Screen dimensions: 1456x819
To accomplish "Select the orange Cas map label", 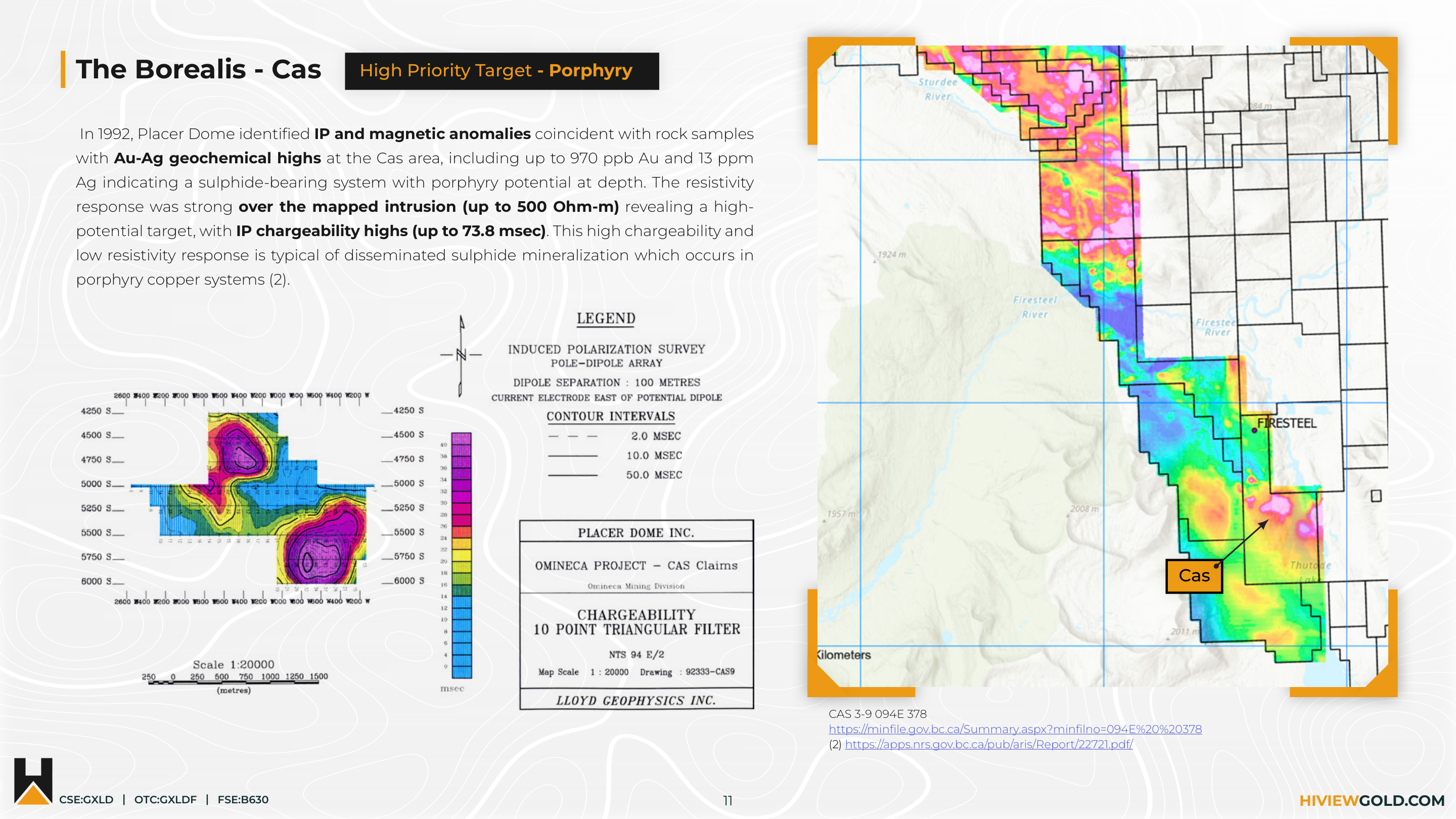I will pyautogui.click(x=1194, y=576).
